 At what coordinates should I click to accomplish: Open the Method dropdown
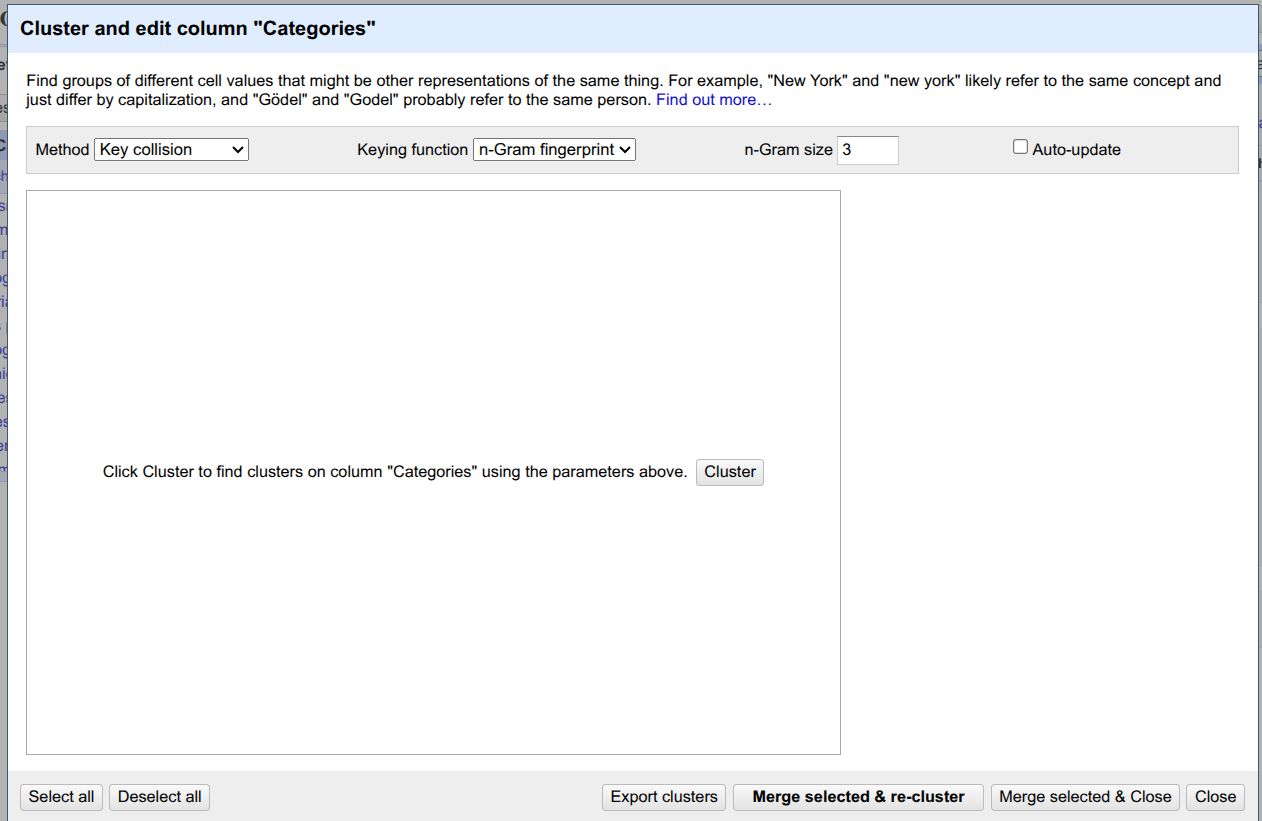click(x=171, y=150)
